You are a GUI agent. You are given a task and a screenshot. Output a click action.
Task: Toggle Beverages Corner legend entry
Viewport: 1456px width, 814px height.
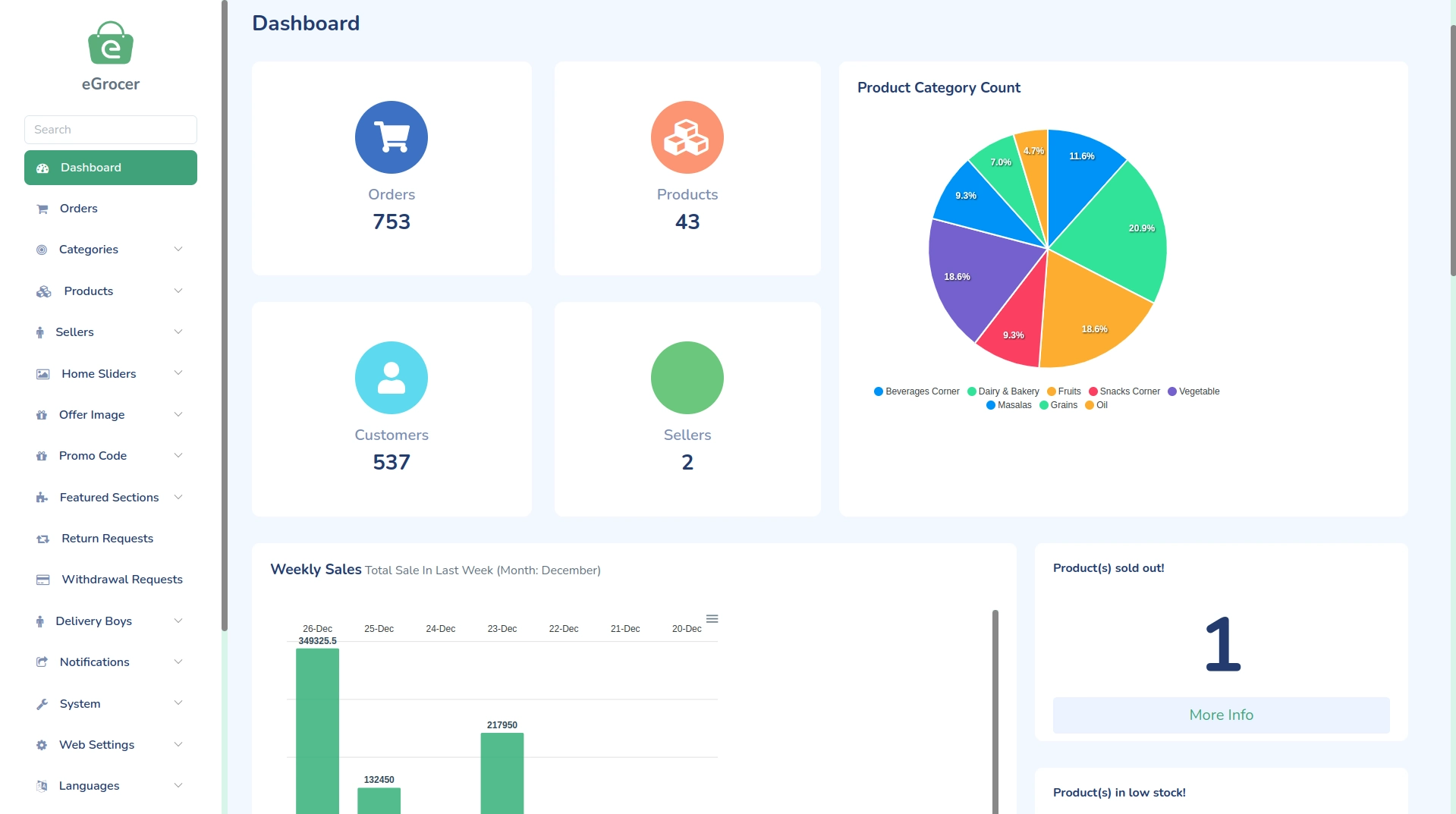point(917,391)
